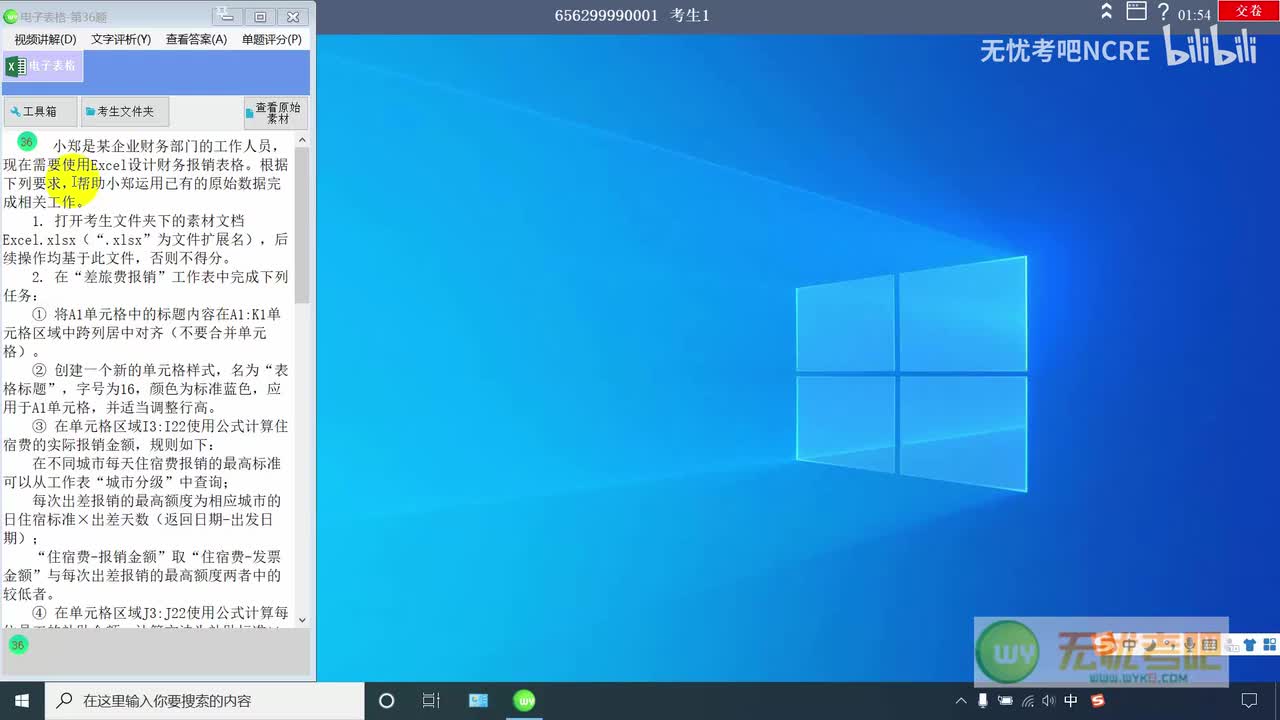
Task: Click the bottom green 36 question indicator
Action: coord(17,645)
